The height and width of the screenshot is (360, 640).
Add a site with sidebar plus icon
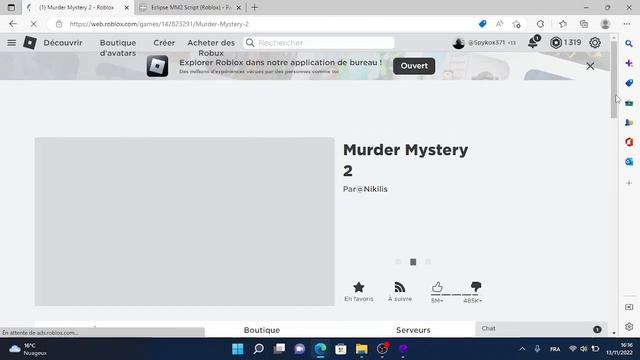629,183
